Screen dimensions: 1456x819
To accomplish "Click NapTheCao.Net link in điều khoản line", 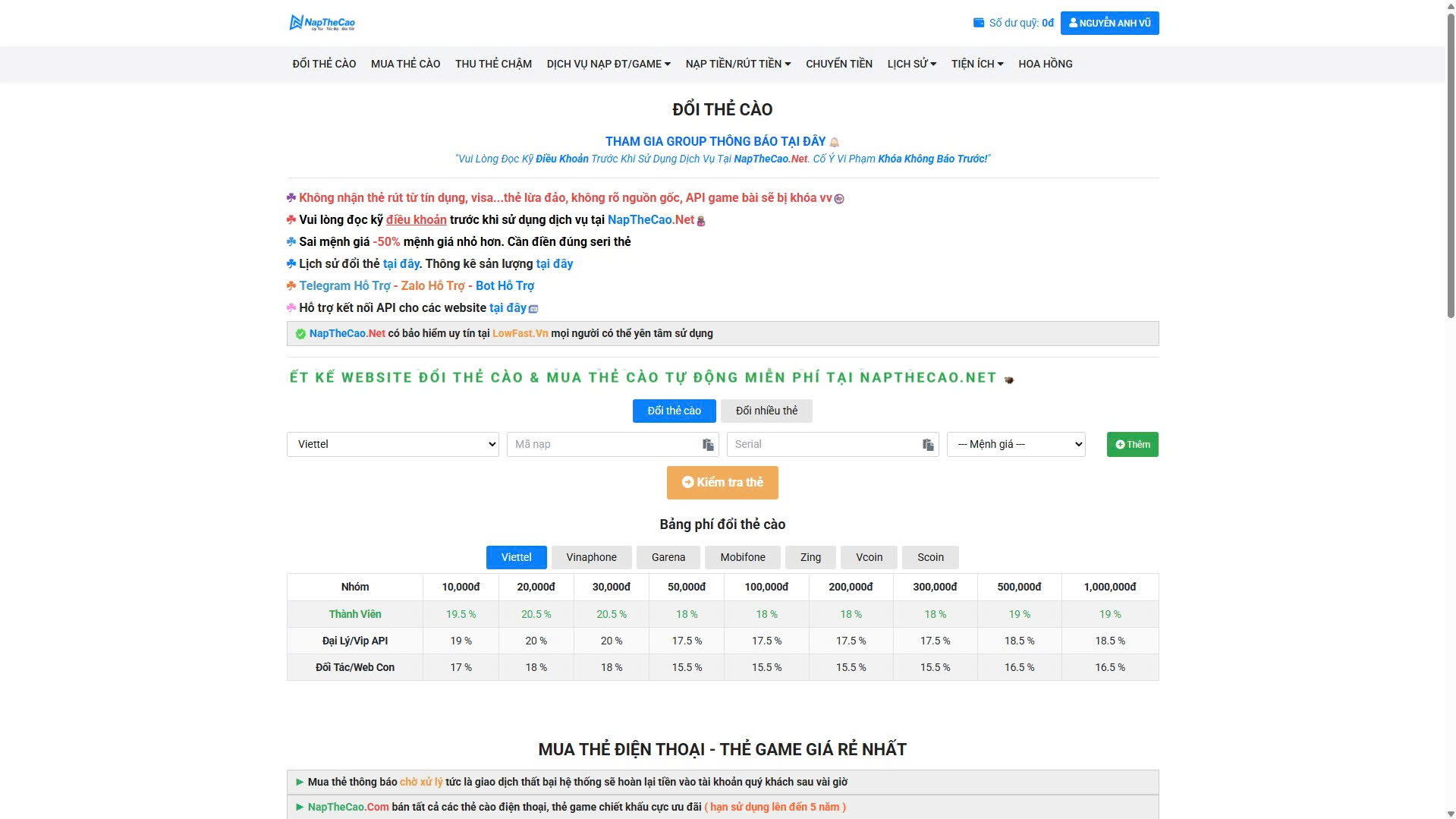I will point(651,220).
